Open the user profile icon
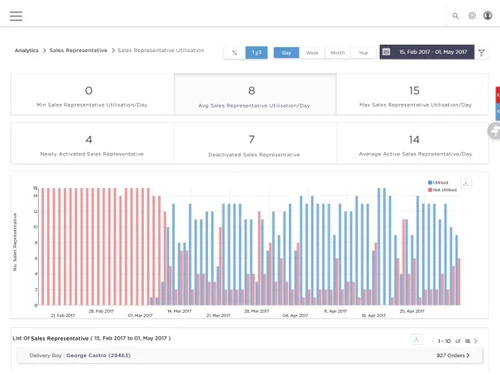Viewport: 500px width, 375px height. 488,15
